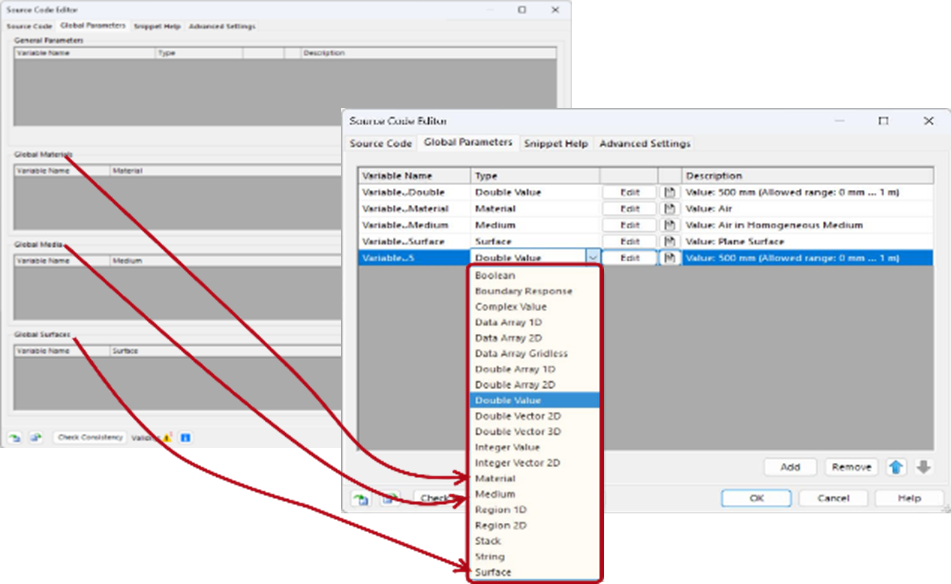Click 'Value: Plane Surface' description cell
This screenshot has width=951, height=584.
point(807,241)
